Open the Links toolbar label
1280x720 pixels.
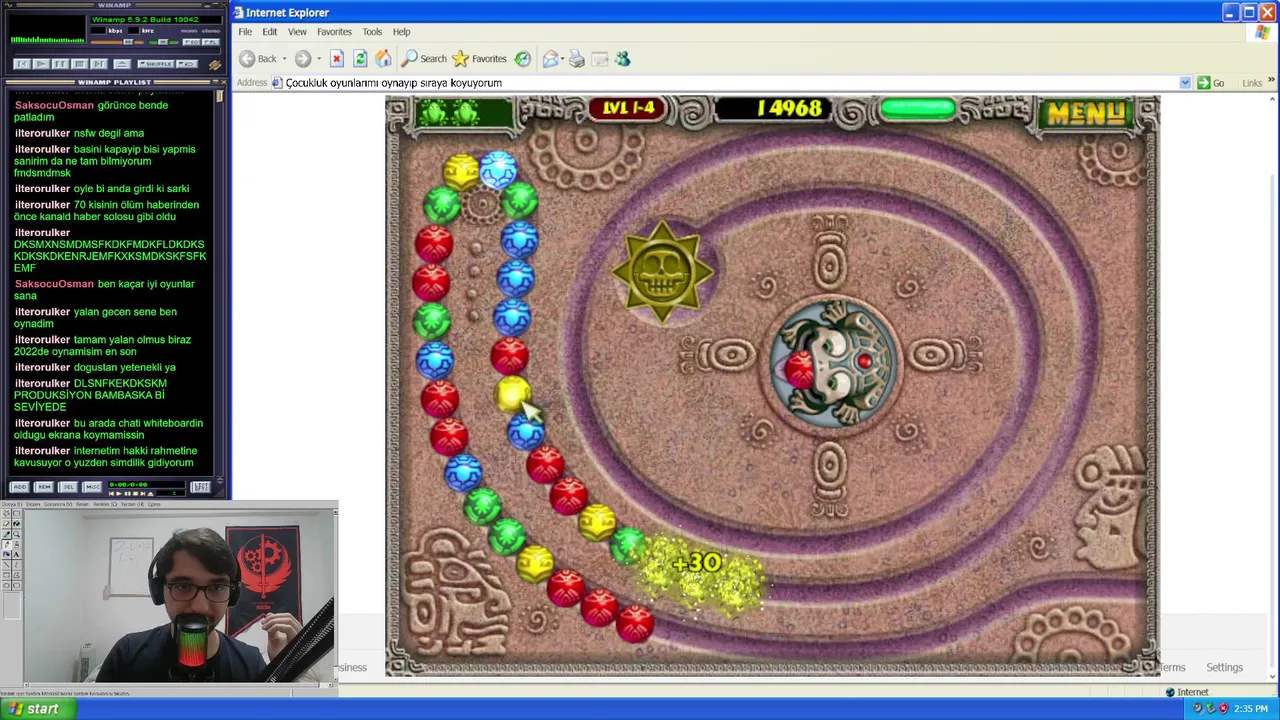click(x=1252, y=83)
